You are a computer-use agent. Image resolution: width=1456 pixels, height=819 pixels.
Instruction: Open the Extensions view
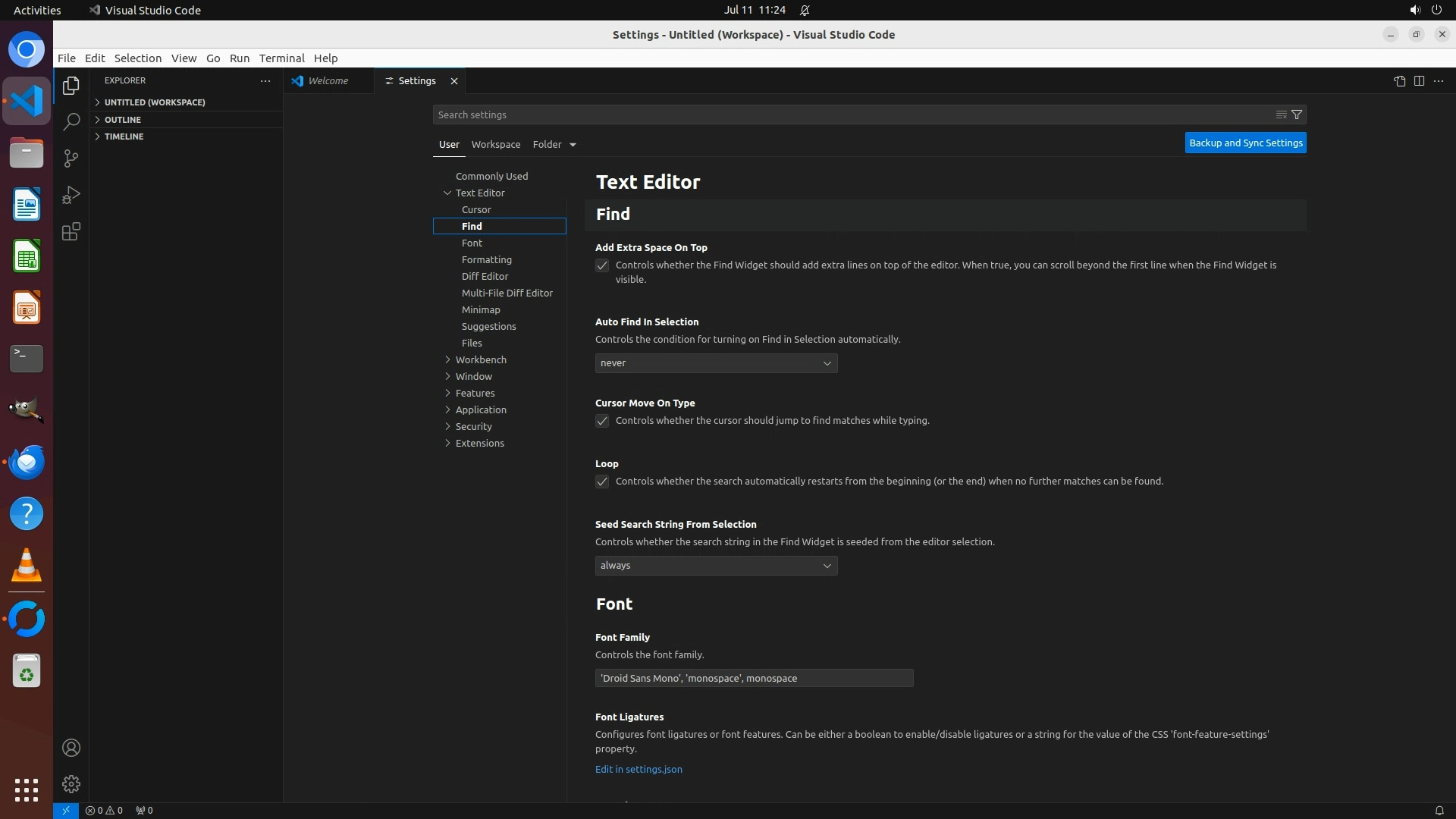(x=71, y=232)
